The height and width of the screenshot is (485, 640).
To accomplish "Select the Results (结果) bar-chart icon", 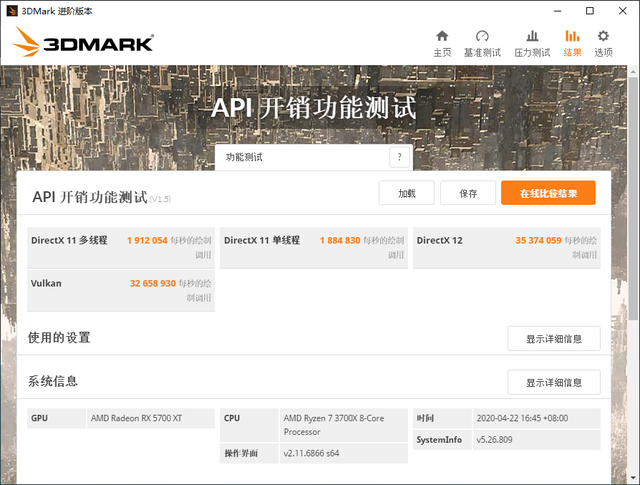I will coord(572,36).
